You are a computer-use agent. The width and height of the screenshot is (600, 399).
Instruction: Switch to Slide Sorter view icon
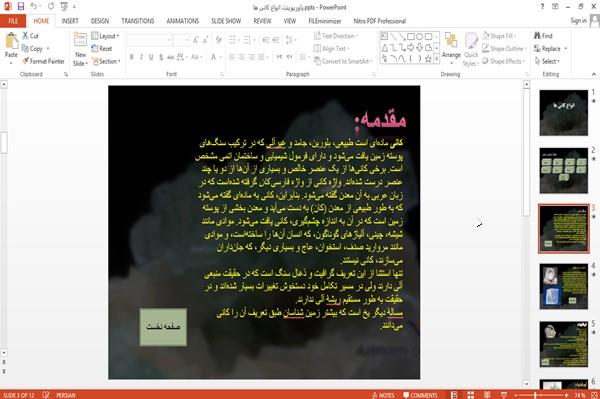point(470,395)
